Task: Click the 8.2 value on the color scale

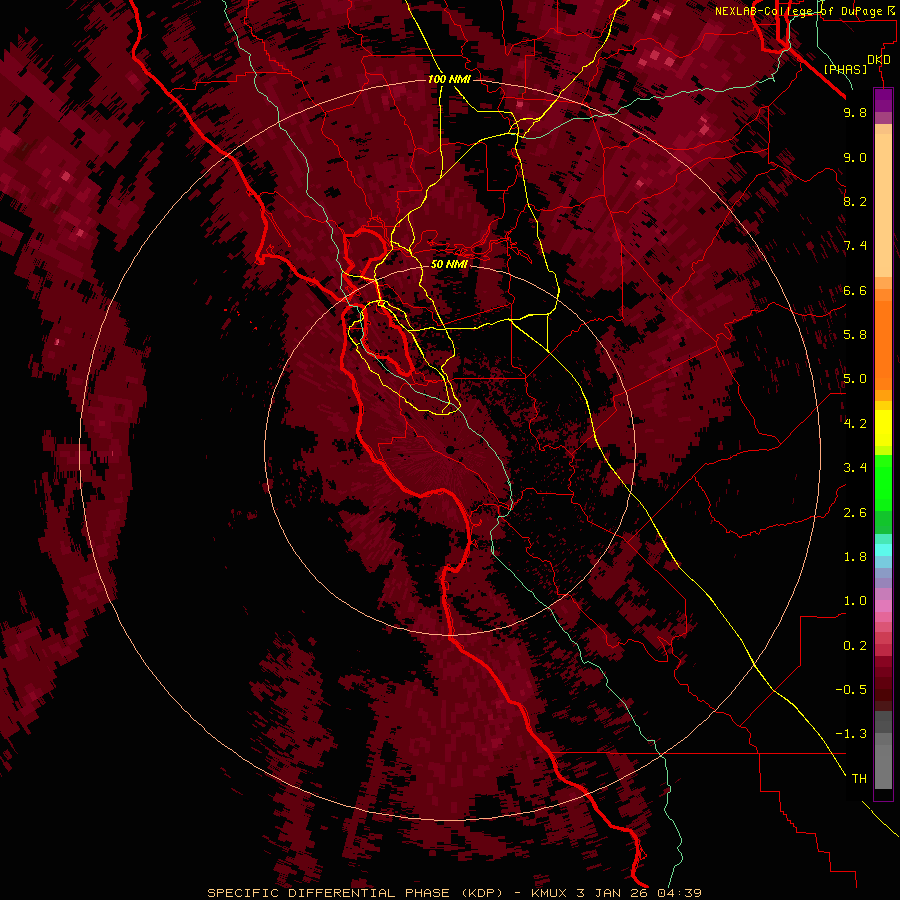Action: point(855,201)
